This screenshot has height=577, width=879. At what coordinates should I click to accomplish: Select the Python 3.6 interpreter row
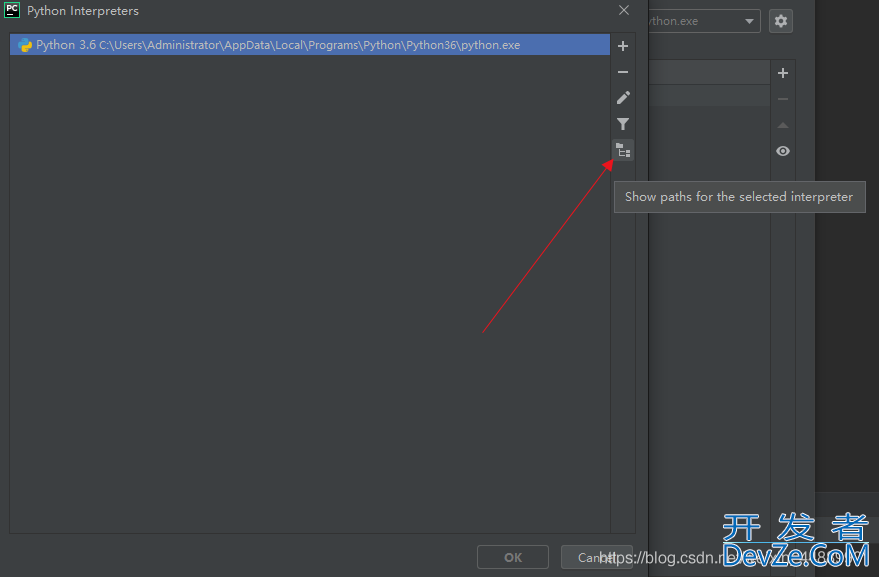[x=309, y=45]
